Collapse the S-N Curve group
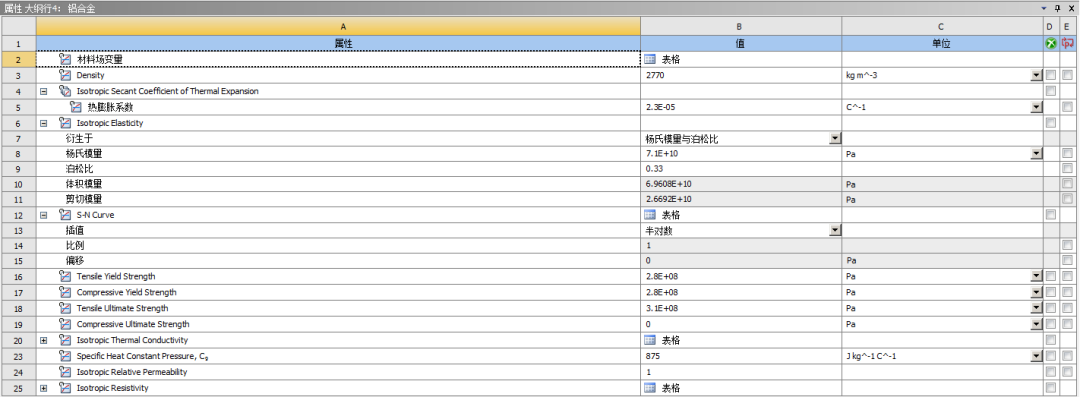 click(44, 214)
